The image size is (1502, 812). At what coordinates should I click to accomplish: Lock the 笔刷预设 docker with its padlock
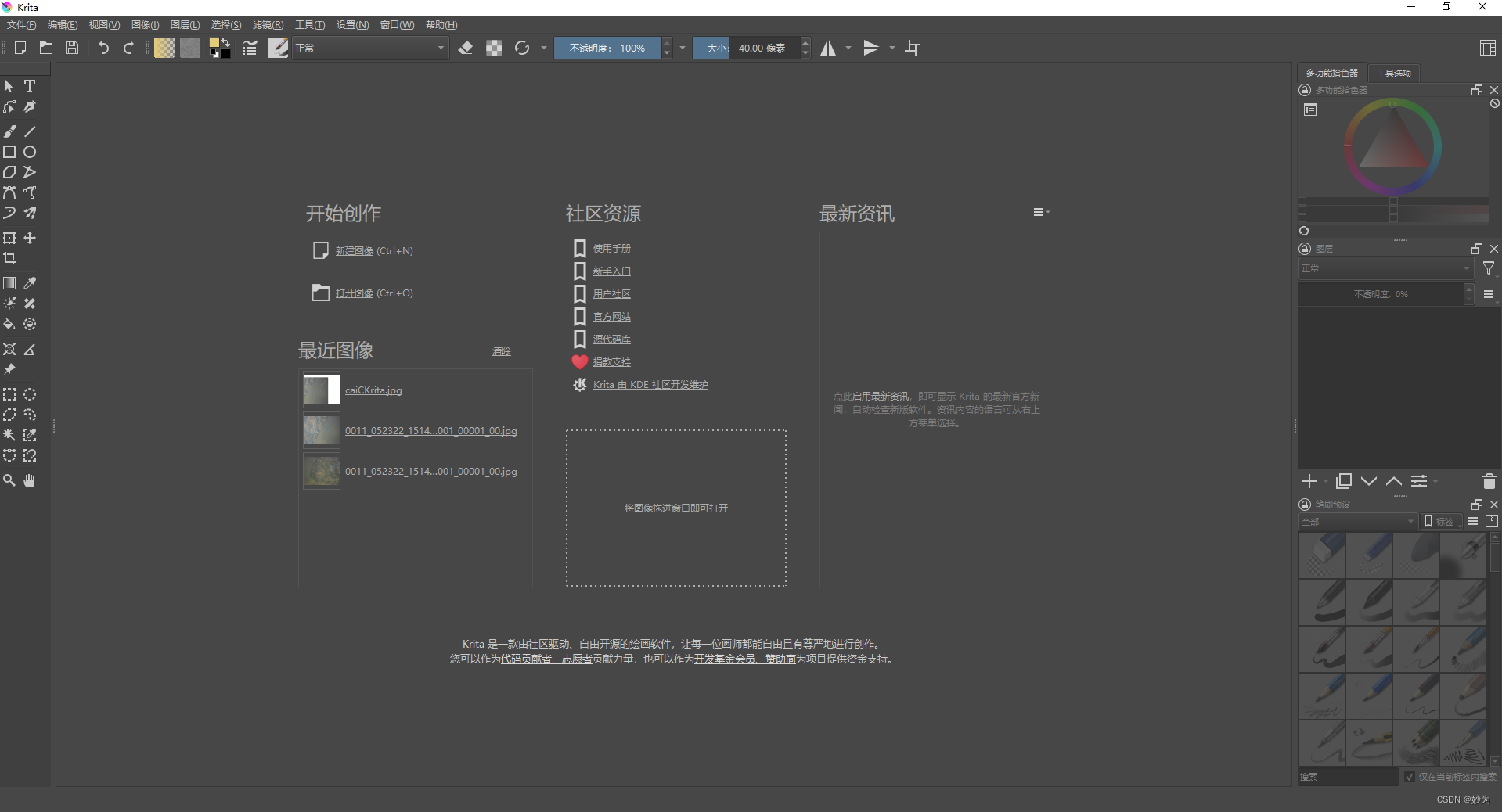click(1304, 504)
